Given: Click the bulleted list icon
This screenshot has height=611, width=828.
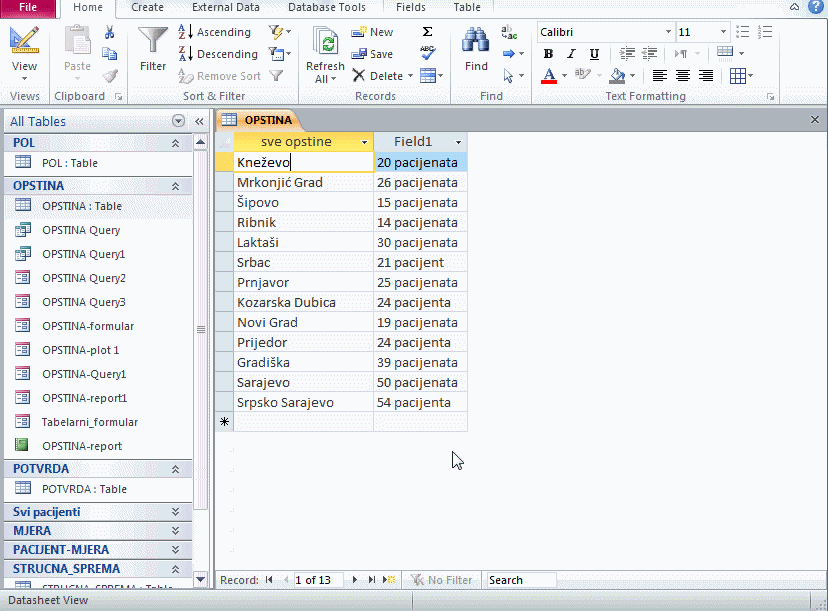Looking at the screenshot, I should tap(742, 32).
